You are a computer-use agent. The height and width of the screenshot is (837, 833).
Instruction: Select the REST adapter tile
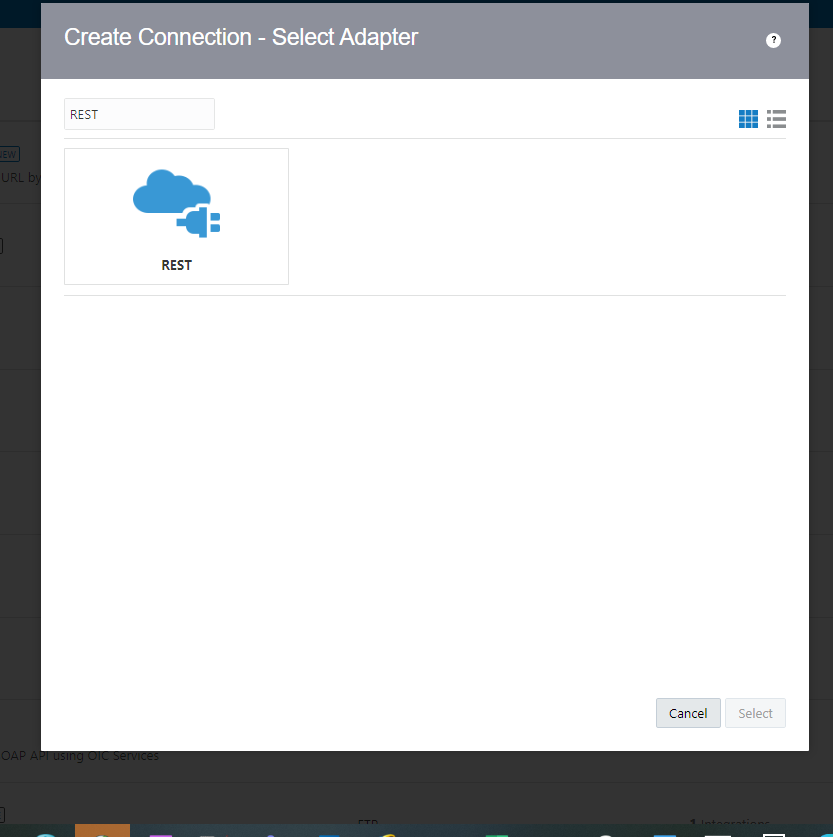click(x=177, y=216)
